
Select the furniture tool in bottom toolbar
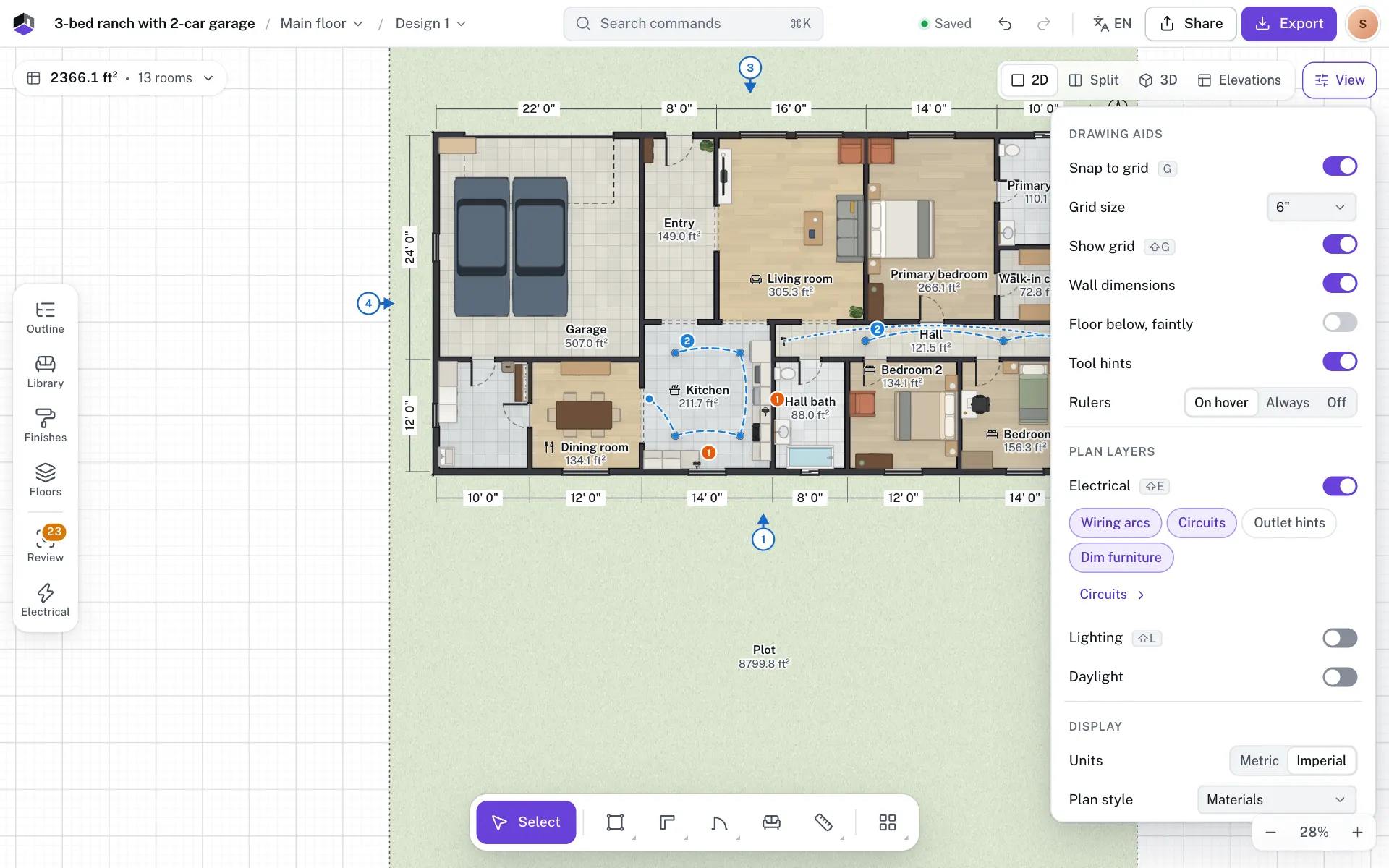pos(771,822)
